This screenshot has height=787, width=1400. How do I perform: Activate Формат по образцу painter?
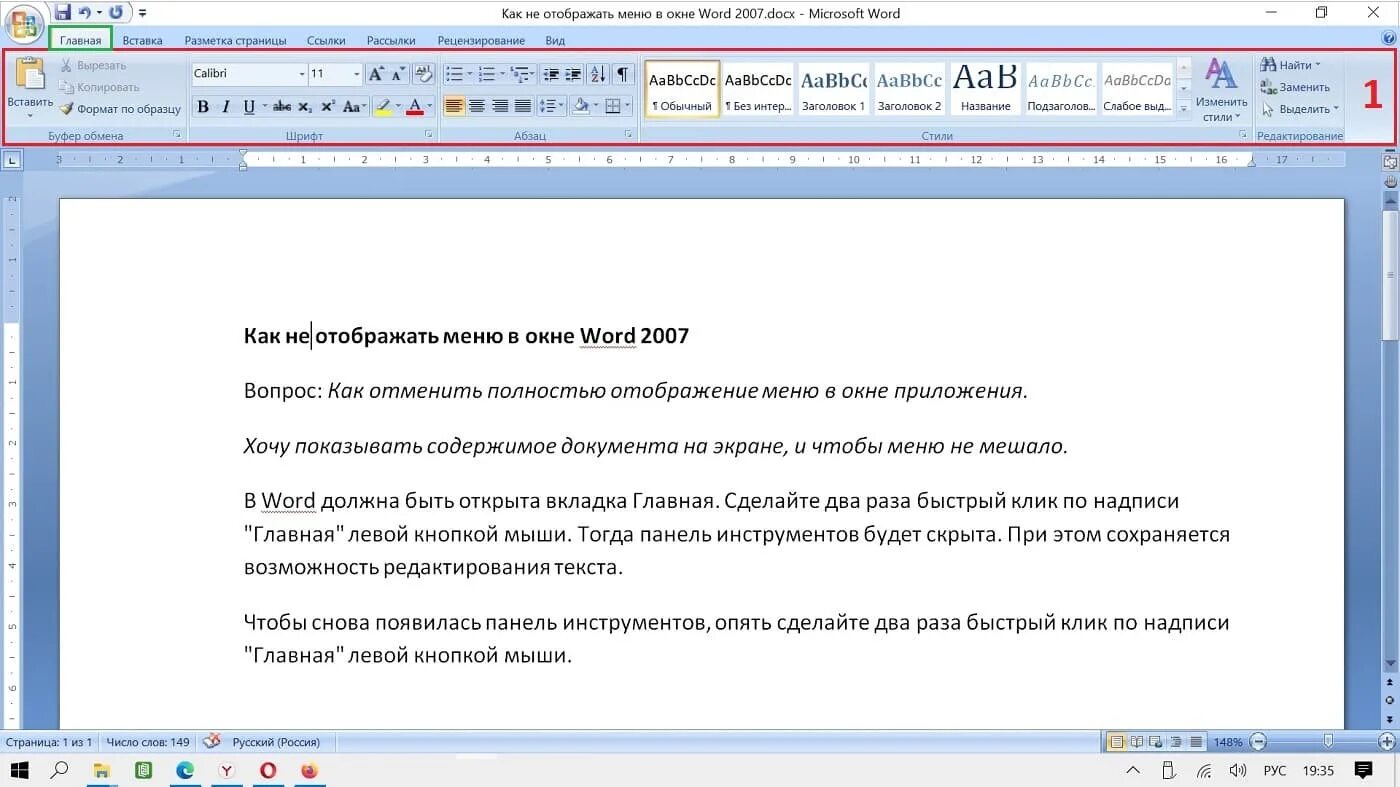120,109
